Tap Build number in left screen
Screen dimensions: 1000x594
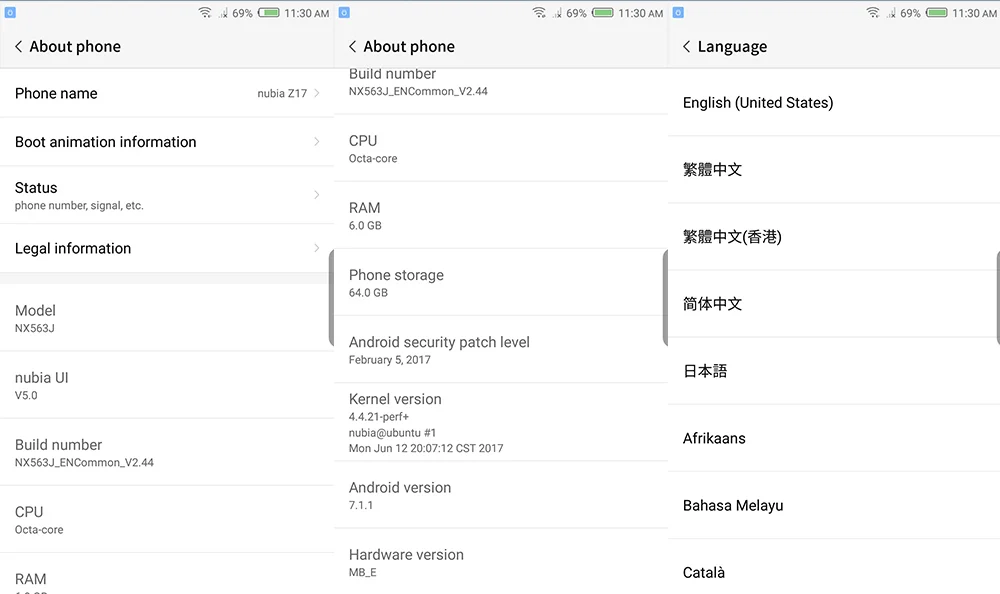[167, 452]
